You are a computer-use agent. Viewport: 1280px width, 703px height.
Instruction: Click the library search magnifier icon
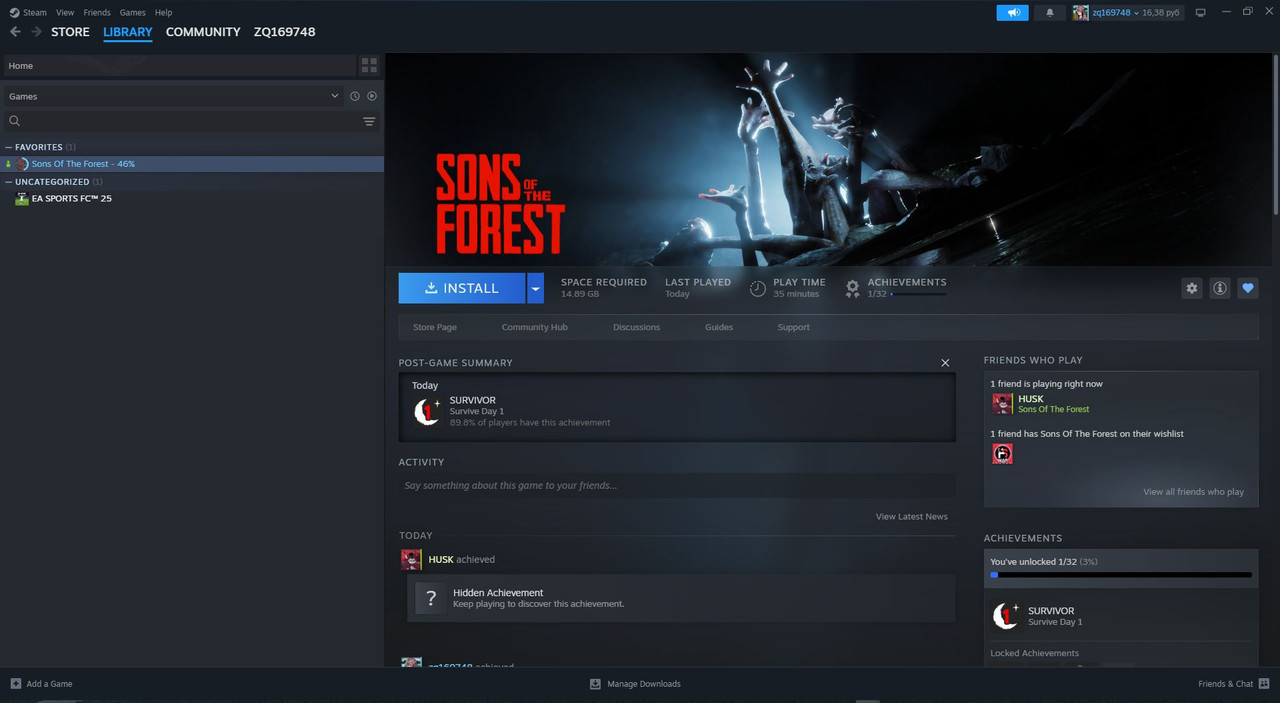tap(15, 121)
